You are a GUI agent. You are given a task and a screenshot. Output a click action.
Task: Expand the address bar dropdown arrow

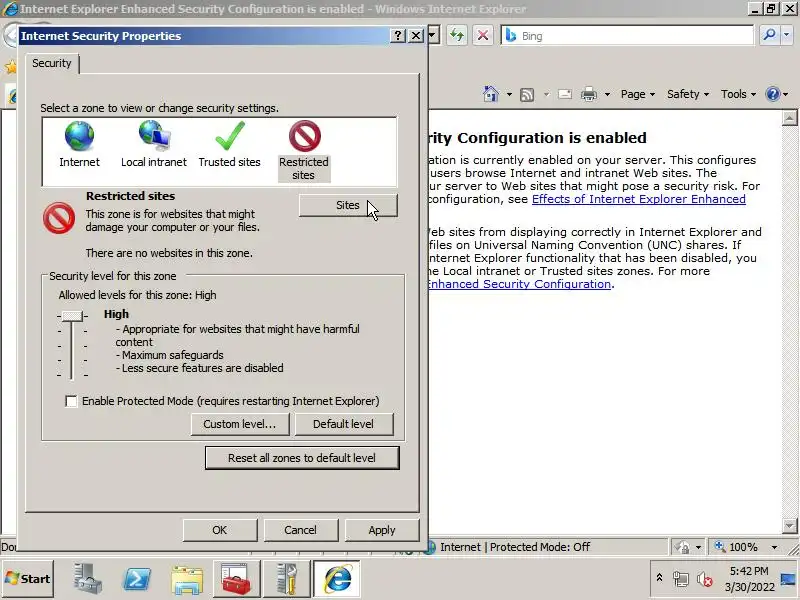point(433,35)
